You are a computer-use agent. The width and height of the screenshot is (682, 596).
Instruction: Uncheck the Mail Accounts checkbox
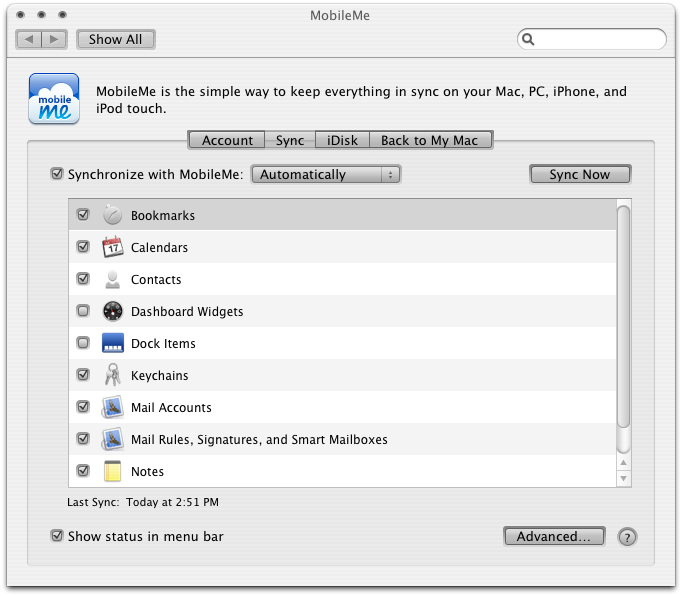point(83,407)
